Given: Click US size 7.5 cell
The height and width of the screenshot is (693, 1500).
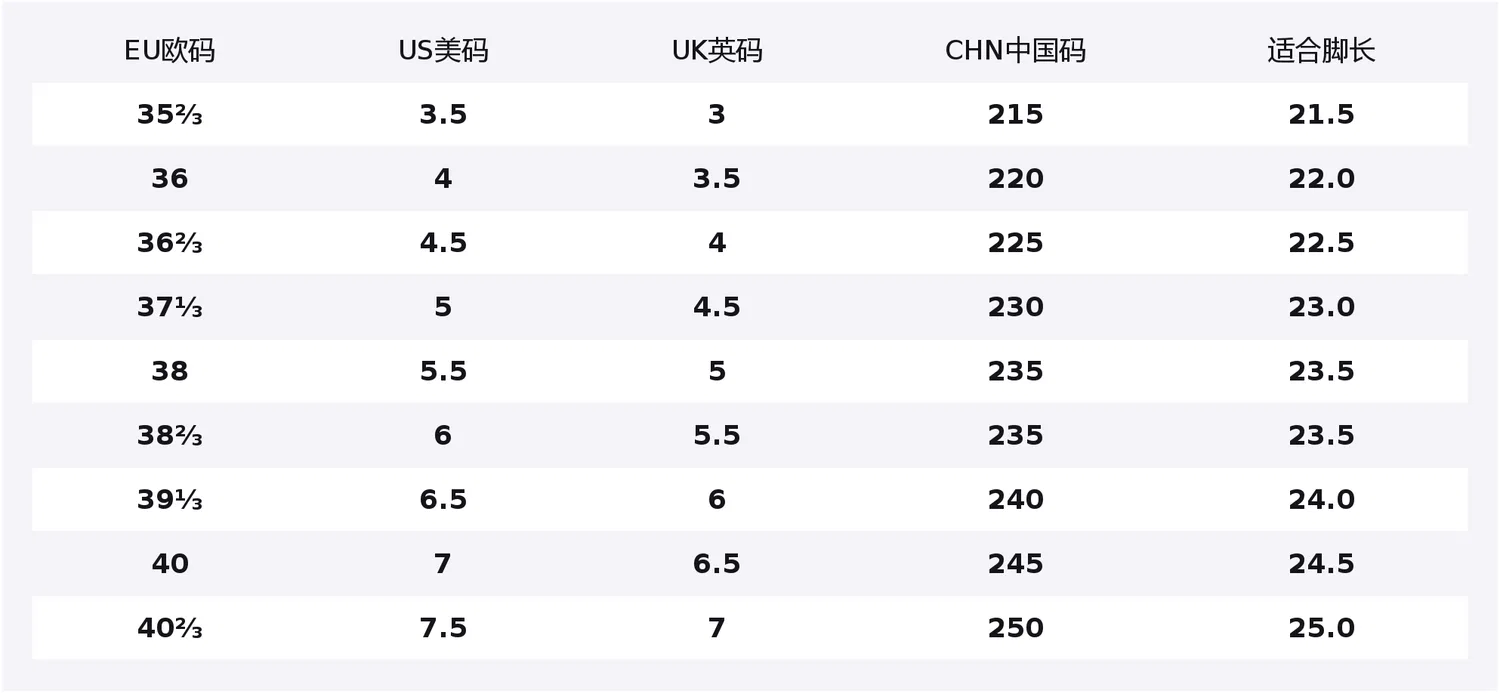Looking at the screenshot, I should [x=443, y=628].
